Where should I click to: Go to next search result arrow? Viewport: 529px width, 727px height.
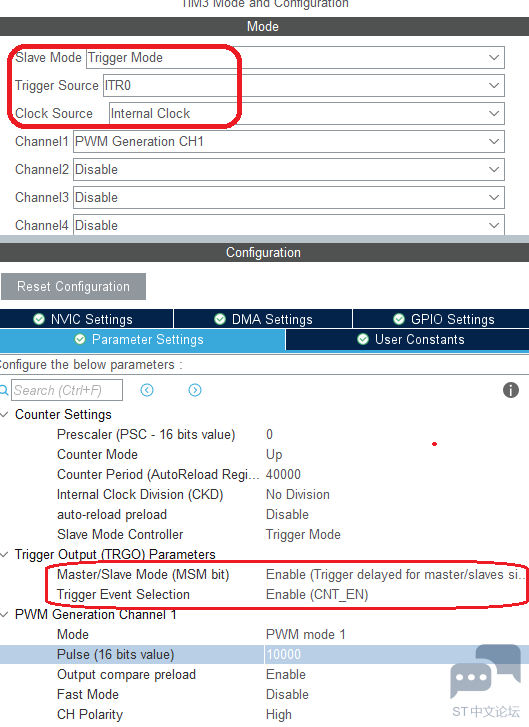click(195, 390)
